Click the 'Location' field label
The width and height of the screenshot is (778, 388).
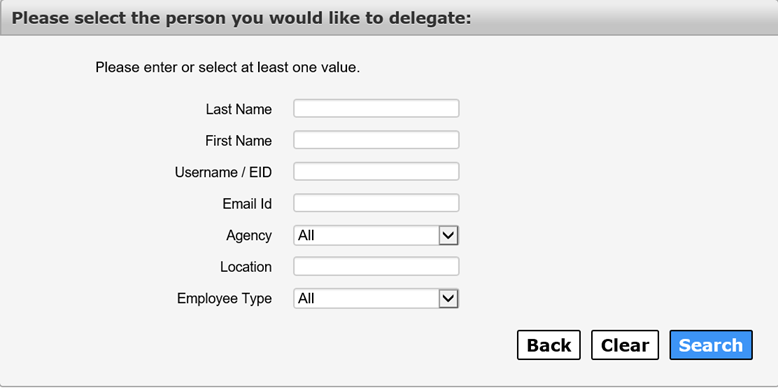point(246,267)
